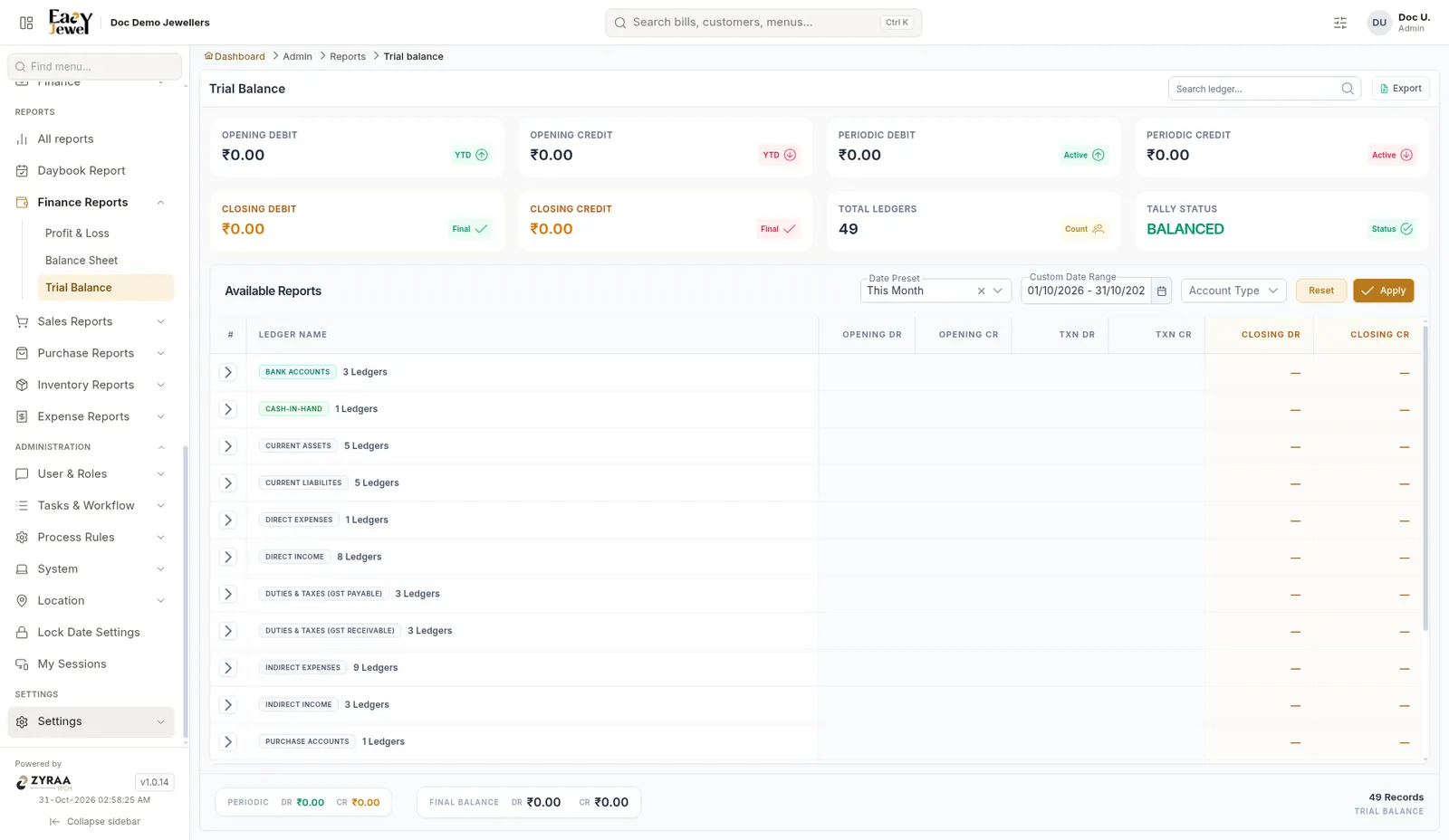Collapse the Finance Reports section
The width and height of the screenshot is (1449, 840).
click(x=160, y=202)
